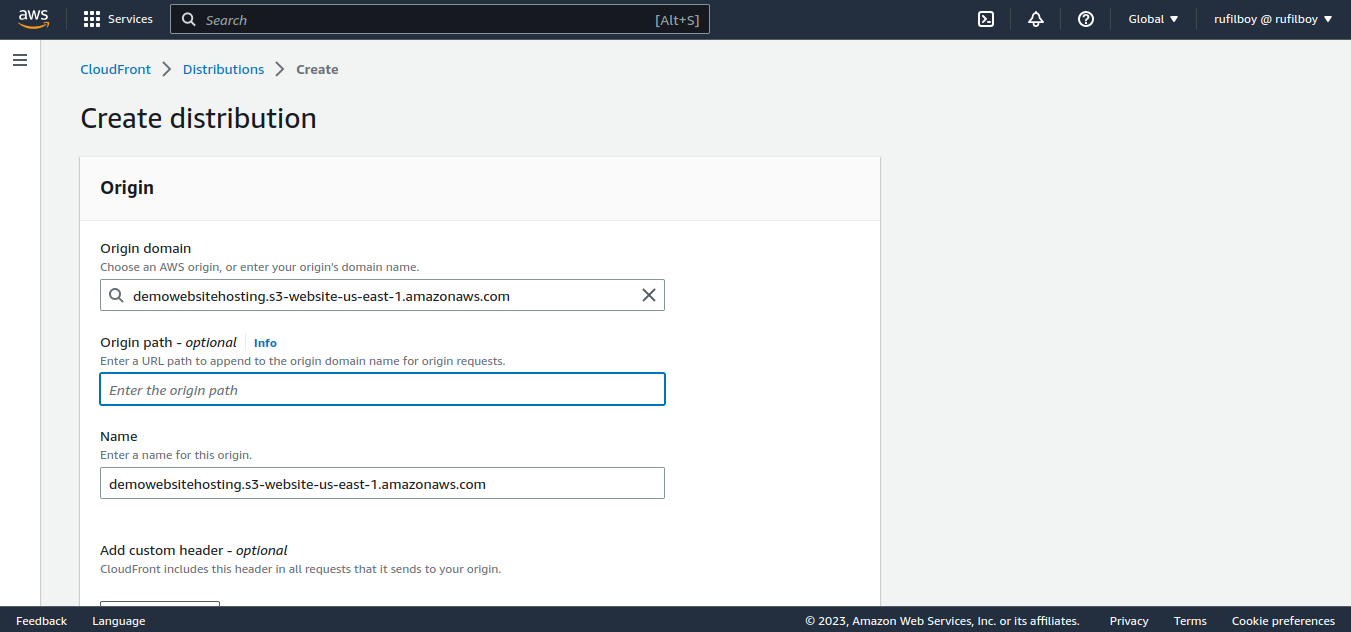Click the magnifier icon in Origin domain
This screenshot has width=1351, height=632.
(116, 295)
